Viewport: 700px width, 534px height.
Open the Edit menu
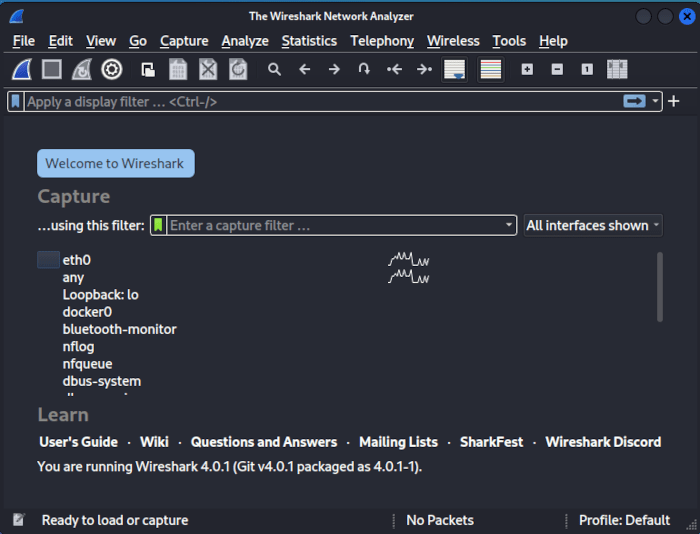pyautogui.click(x=60, y=41)
